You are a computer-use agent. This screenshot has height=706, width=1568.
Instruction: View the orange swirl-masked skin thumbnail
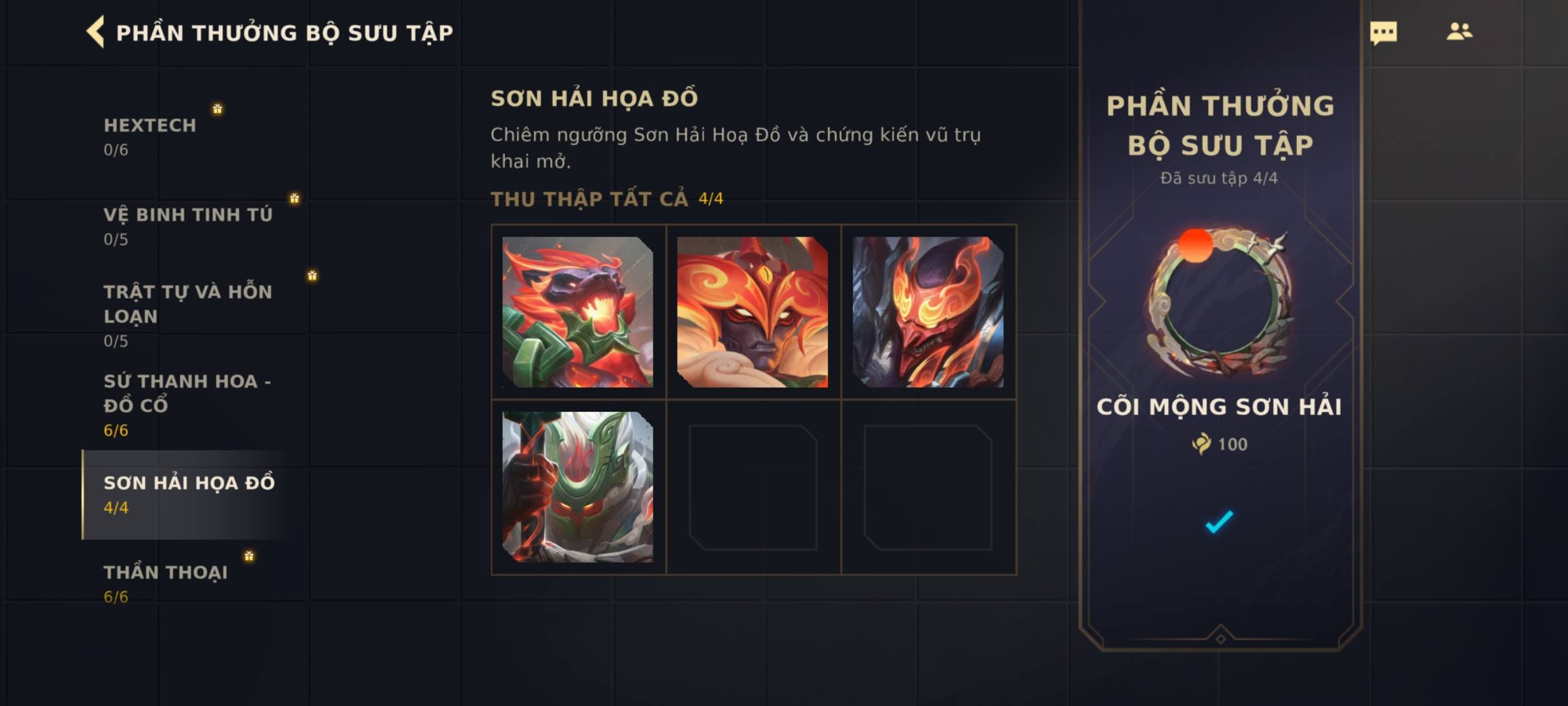coord(753,312)
